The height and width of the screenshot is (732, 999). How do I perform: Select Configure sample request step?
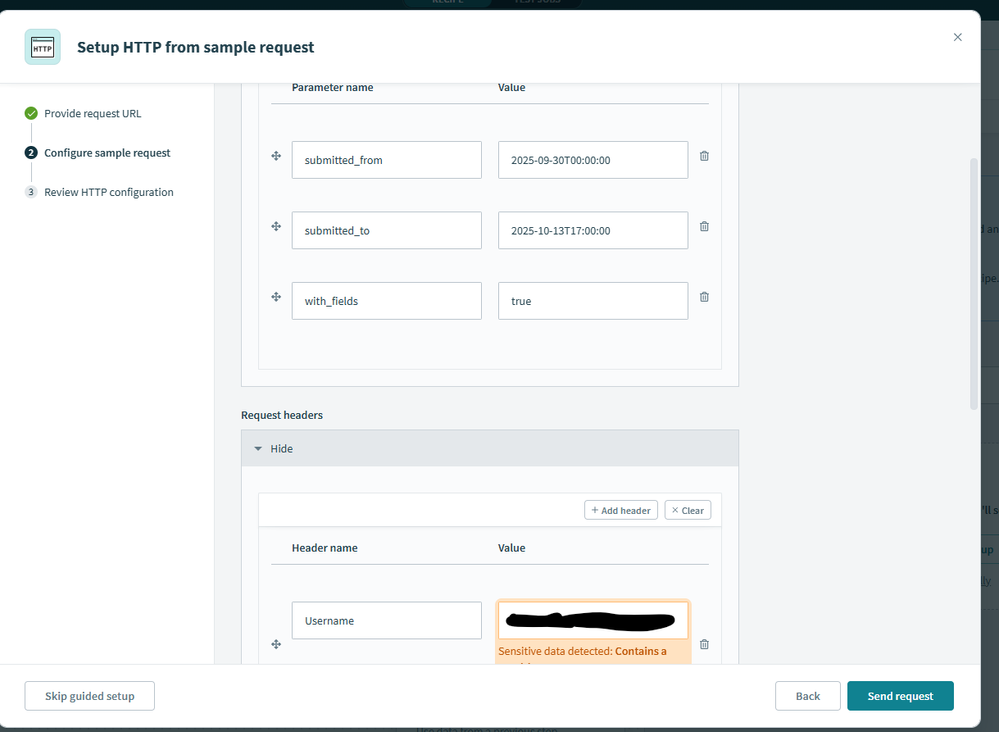click(x=107, y=153)
